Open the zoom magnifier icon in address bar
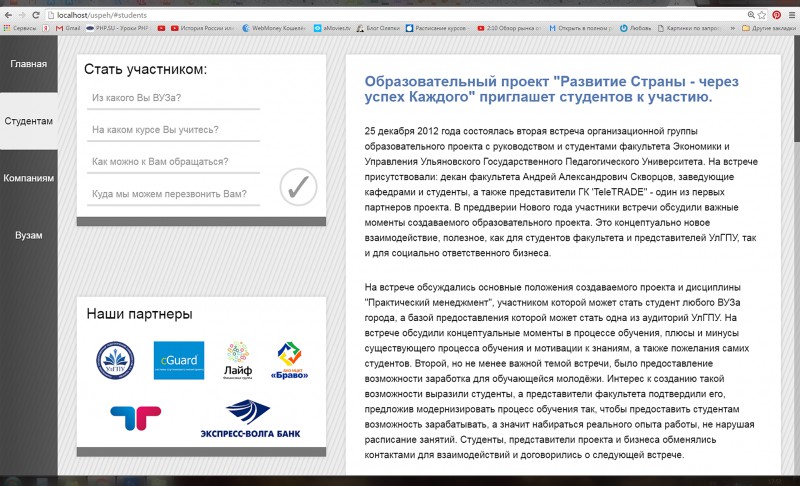800x486 pixels. 751,15
